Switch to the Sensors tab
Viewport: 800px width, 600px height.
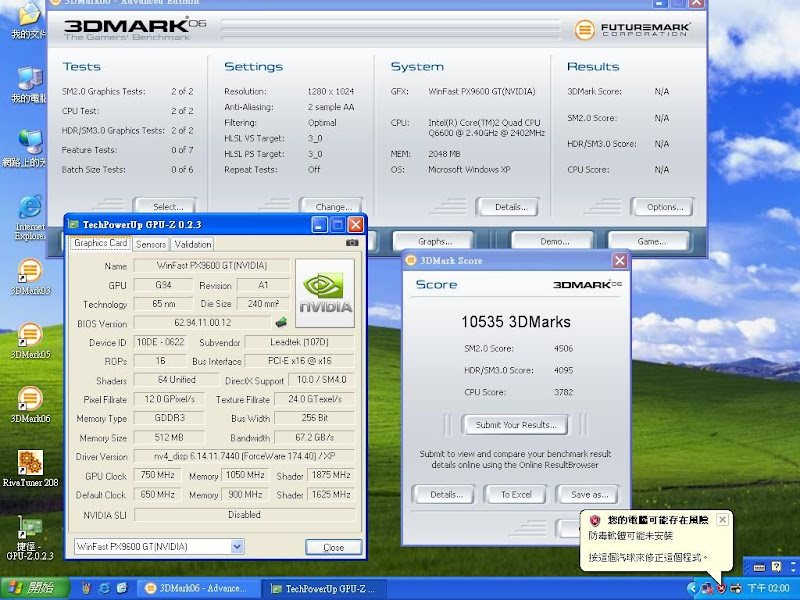(151, 244)
